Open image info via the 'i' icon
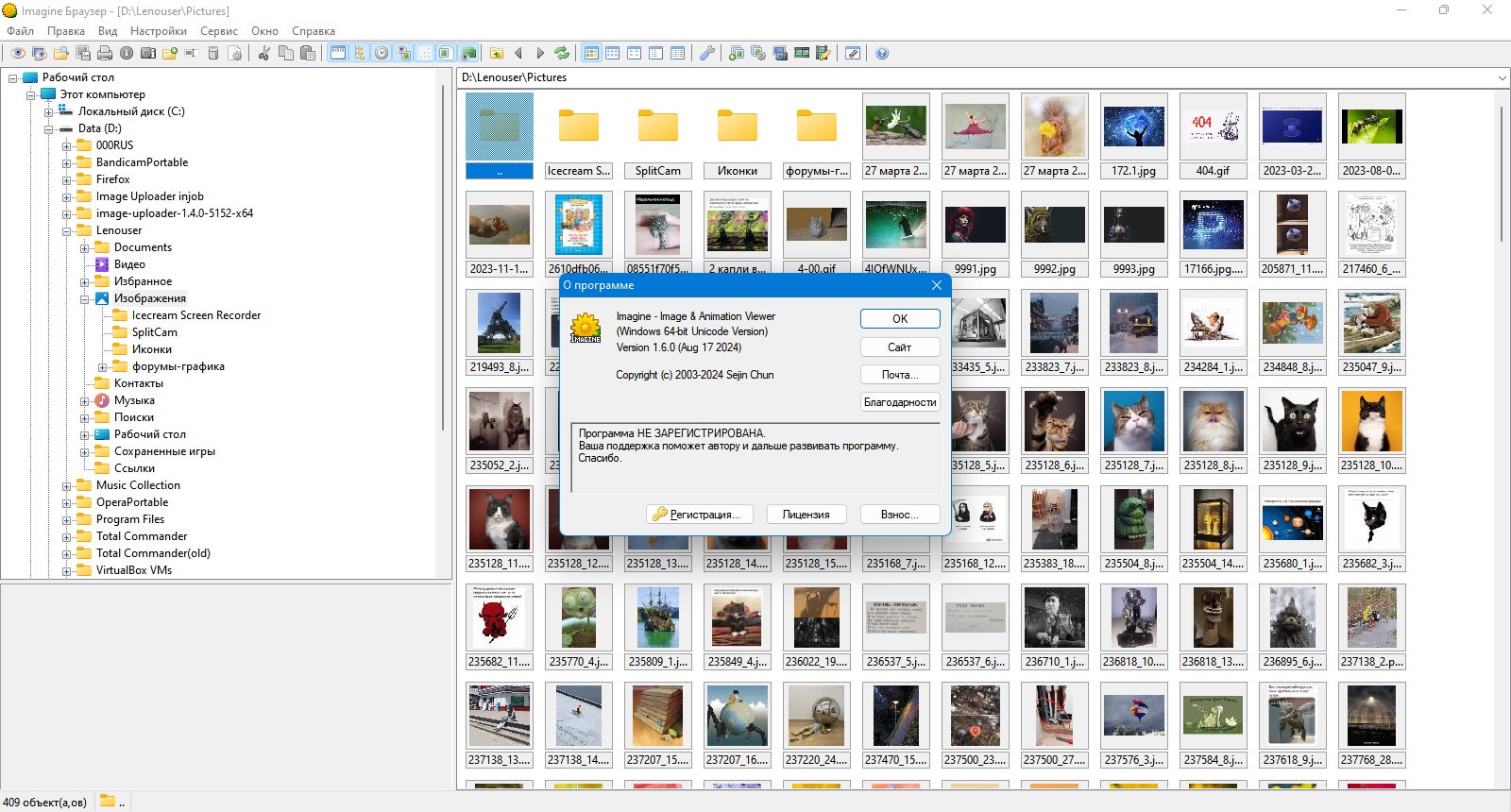The height and width of the screenshot is (812, 1511). [x=126, y=53]
